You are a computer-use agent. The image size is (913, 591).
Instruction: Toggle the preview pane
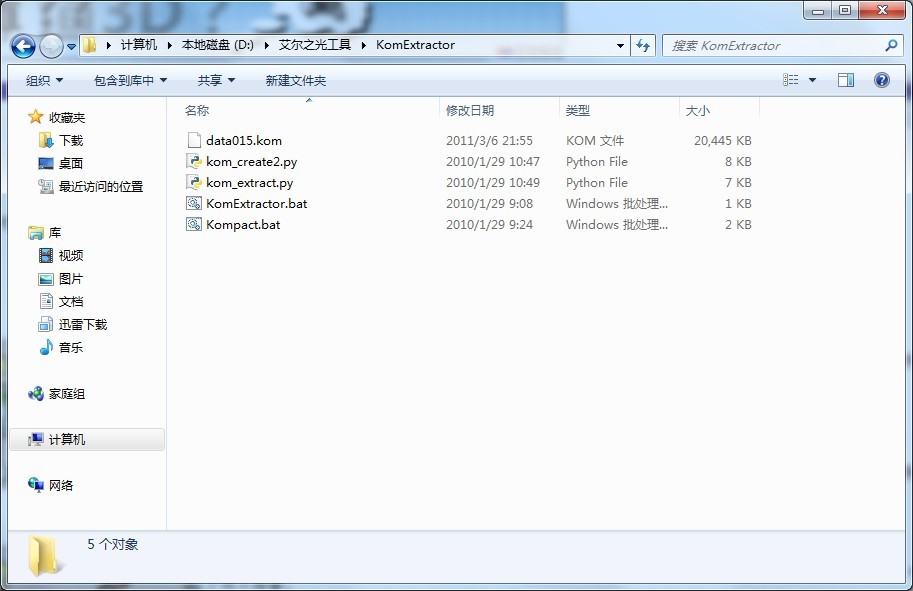(845, 80)
